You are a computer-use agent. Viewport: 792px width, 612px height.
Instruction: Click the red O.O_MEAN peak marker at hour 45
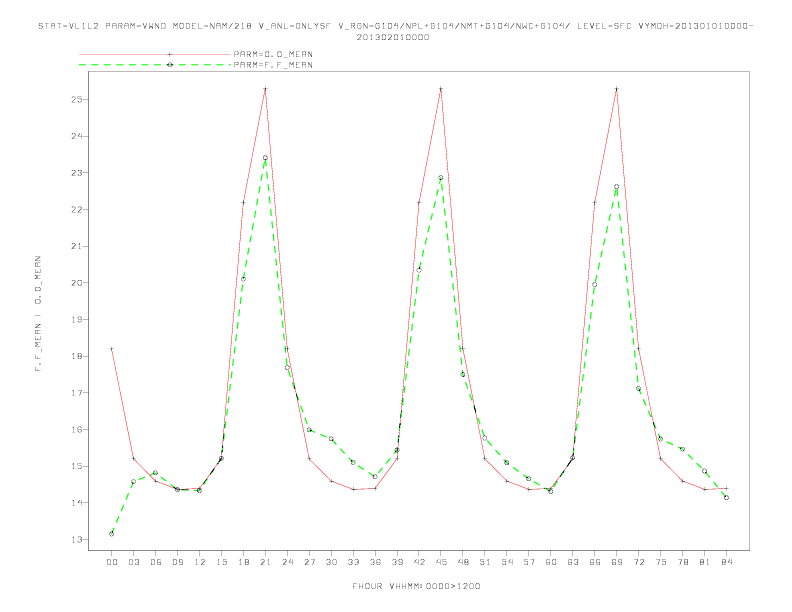[x=441, y=89]
